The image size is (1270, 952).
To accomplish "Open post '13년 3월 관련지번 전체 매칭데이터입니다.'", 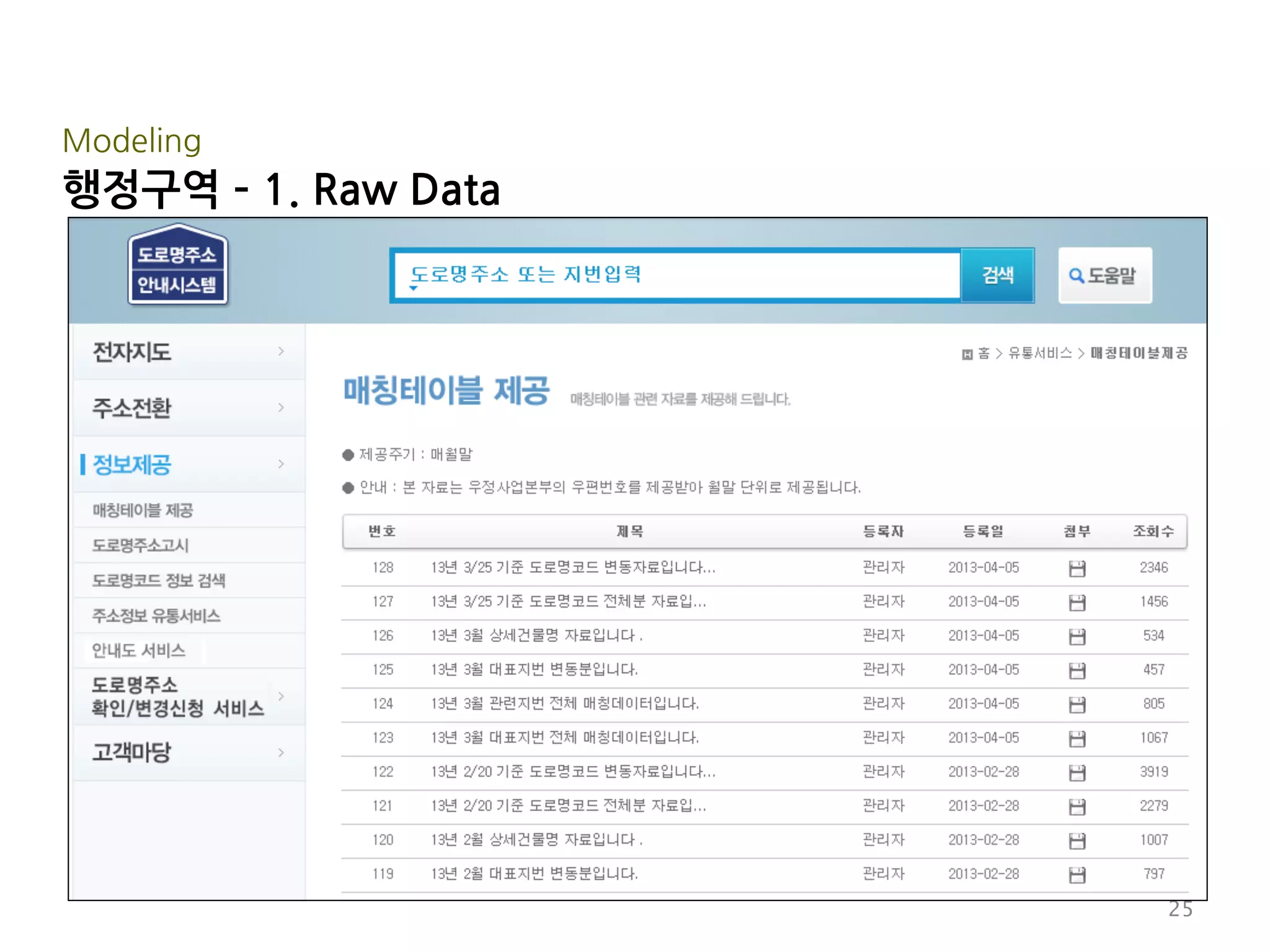I will point(565,704).
